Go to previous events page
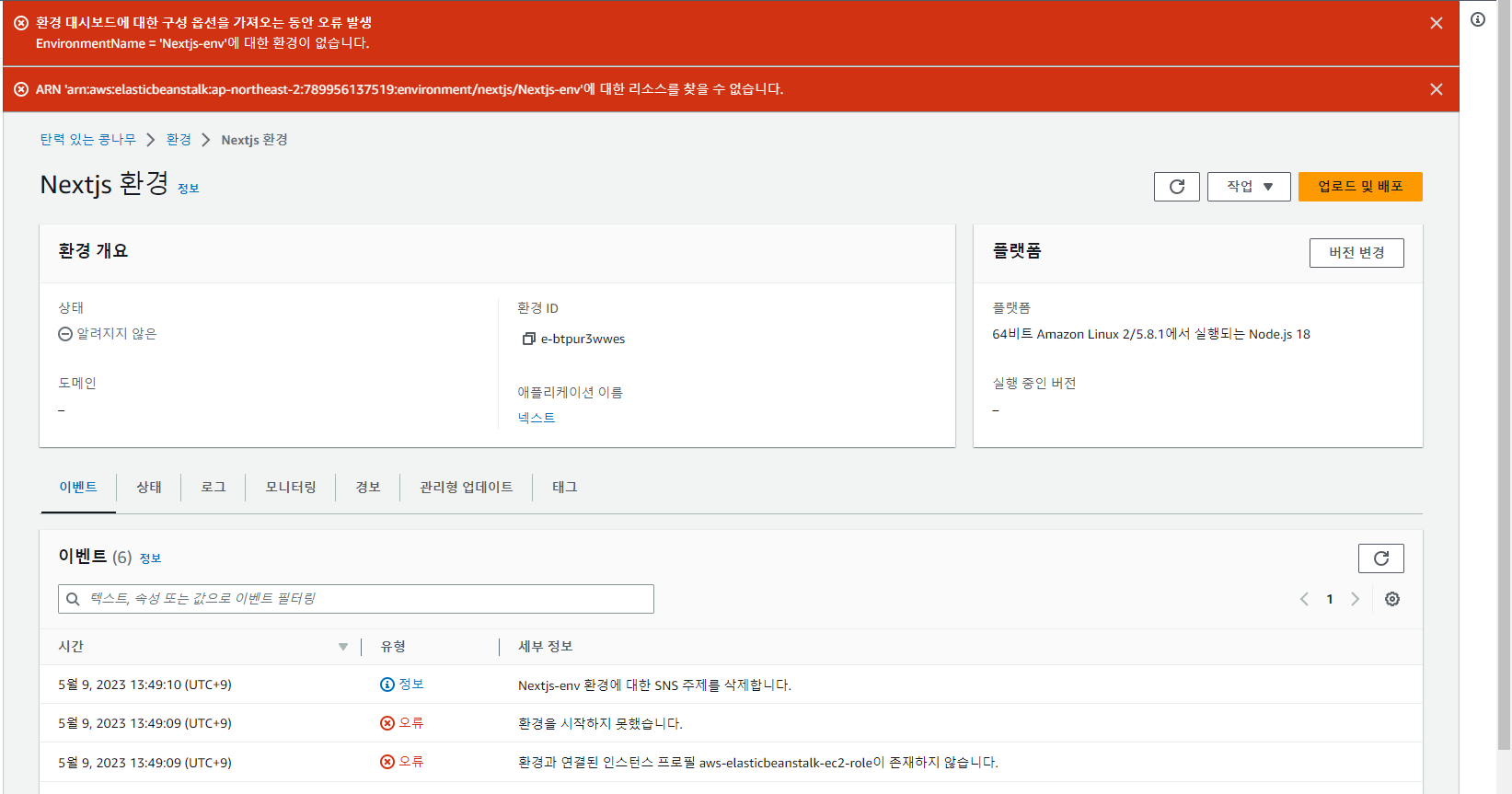1512x794 pixels. pos(1304,599)
